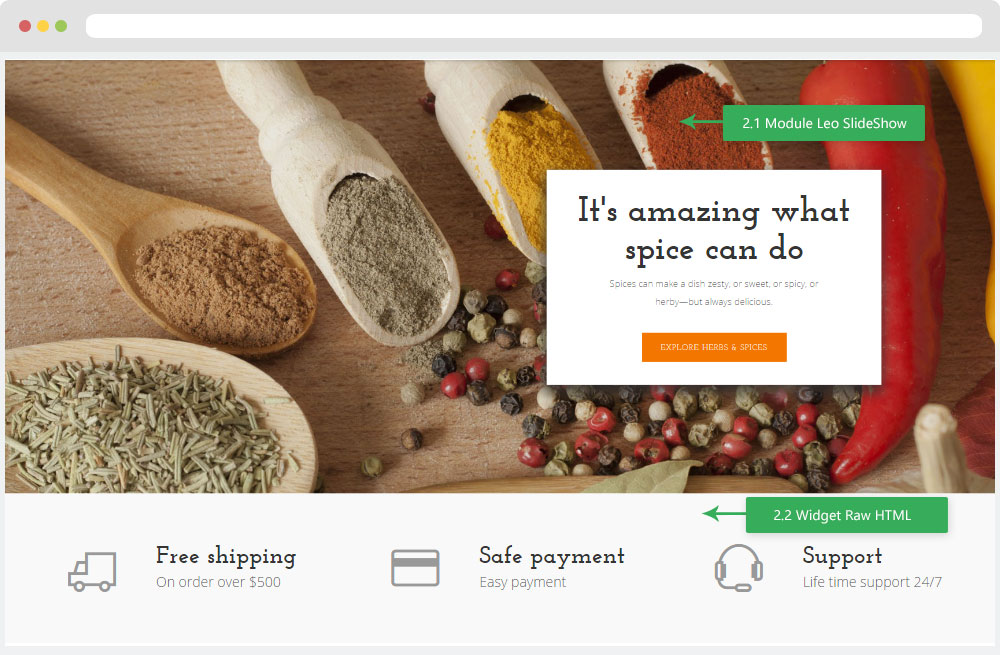Click the green arrow beside Widget Raw HTML
The height and width of the screenshot is (655, 1000).
[x=724, y=513]
